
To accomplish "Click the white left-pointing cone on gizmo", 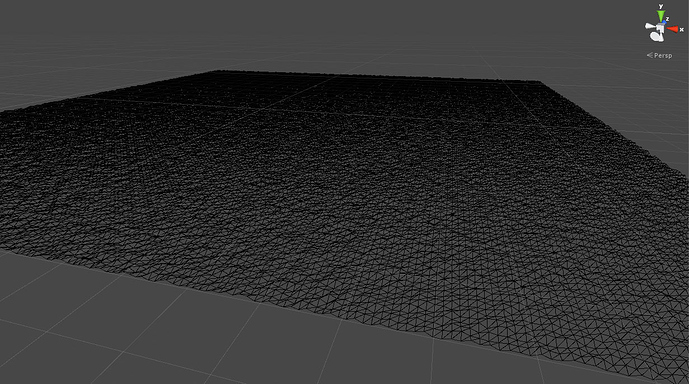I will click(x=649, y=27).
